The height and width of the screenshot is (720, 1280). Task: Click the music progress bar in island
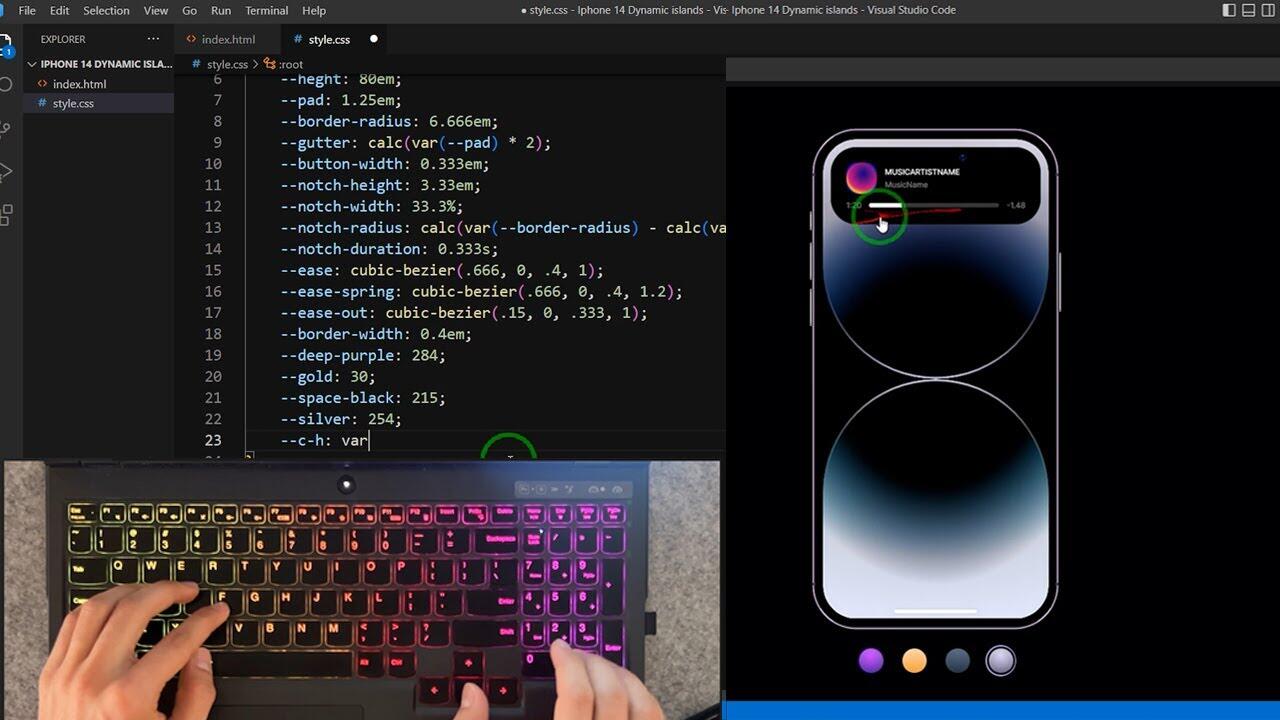click(x=933, y=205)
